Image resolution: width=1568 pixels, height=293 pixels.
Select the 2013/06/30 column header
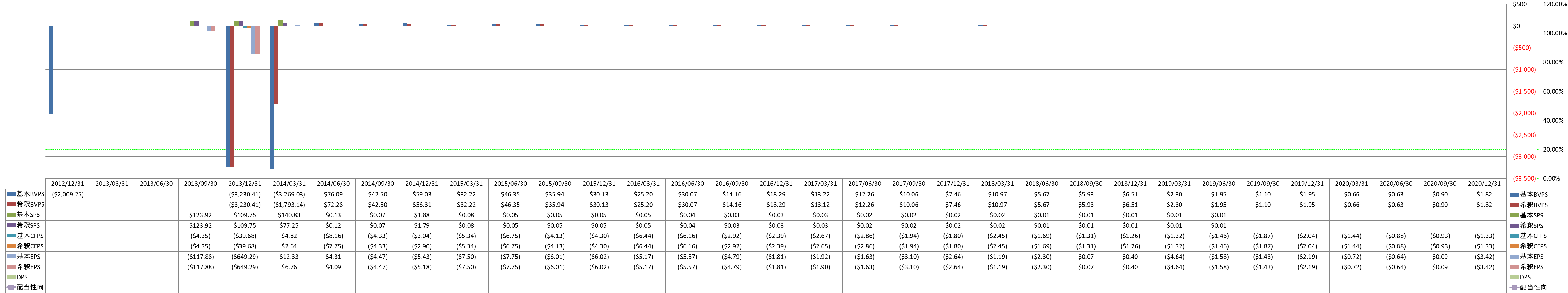(x=156, y=183)
